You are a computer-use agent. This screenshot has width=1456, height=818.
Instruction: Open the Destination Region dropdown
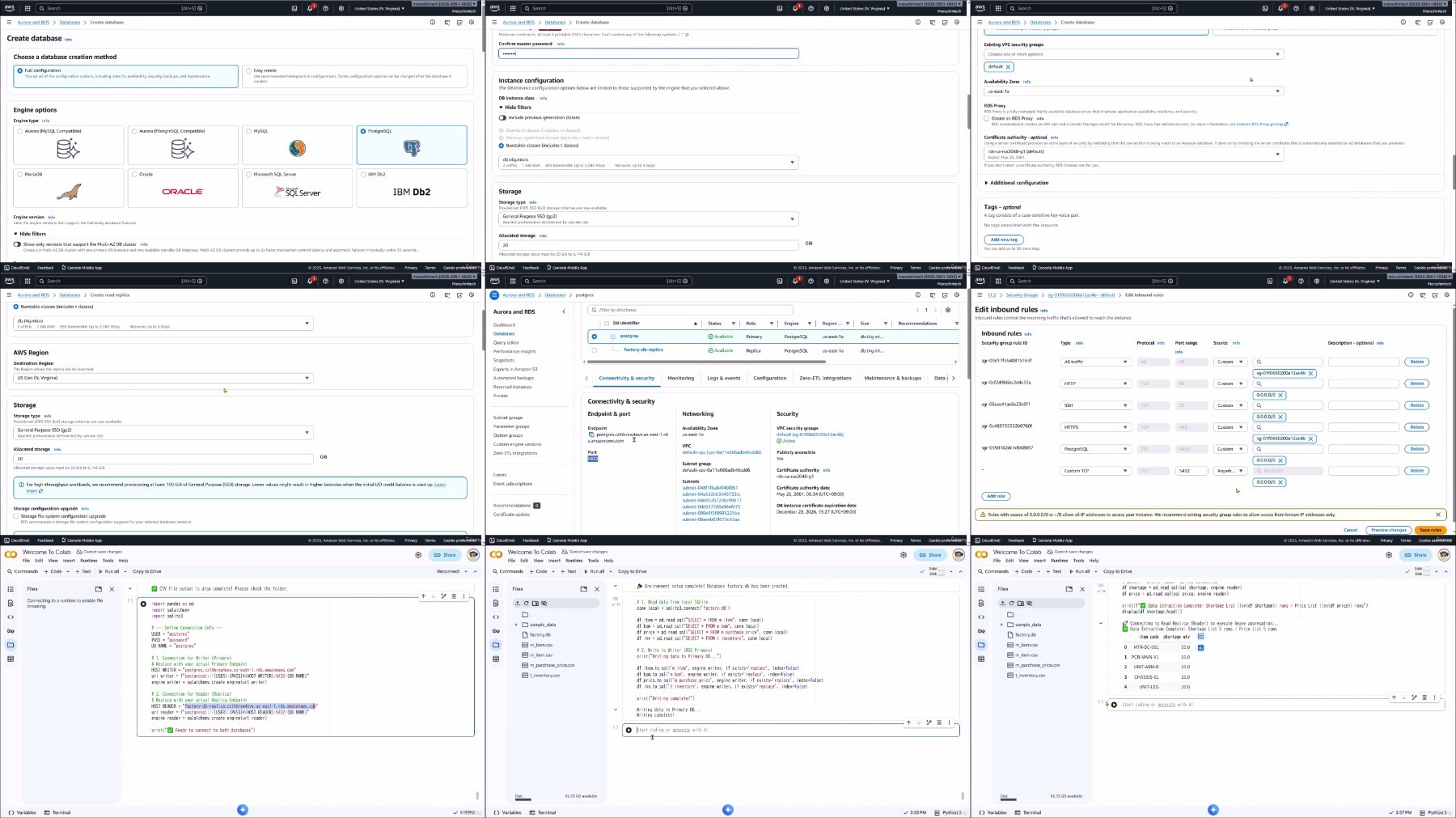coord(163,378)
